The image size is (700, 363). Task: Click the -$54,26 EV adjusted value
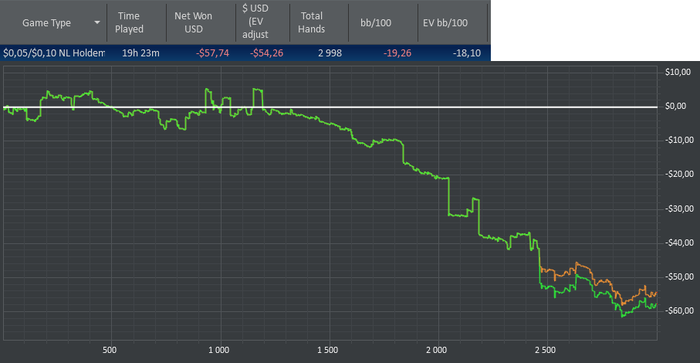click(x=267, y=53)
